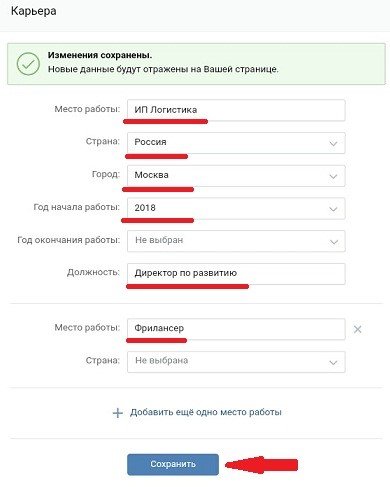This screenshot has height=487, width=390.
Task: Click the green checkmark success icon
Action: click(28, 64)
